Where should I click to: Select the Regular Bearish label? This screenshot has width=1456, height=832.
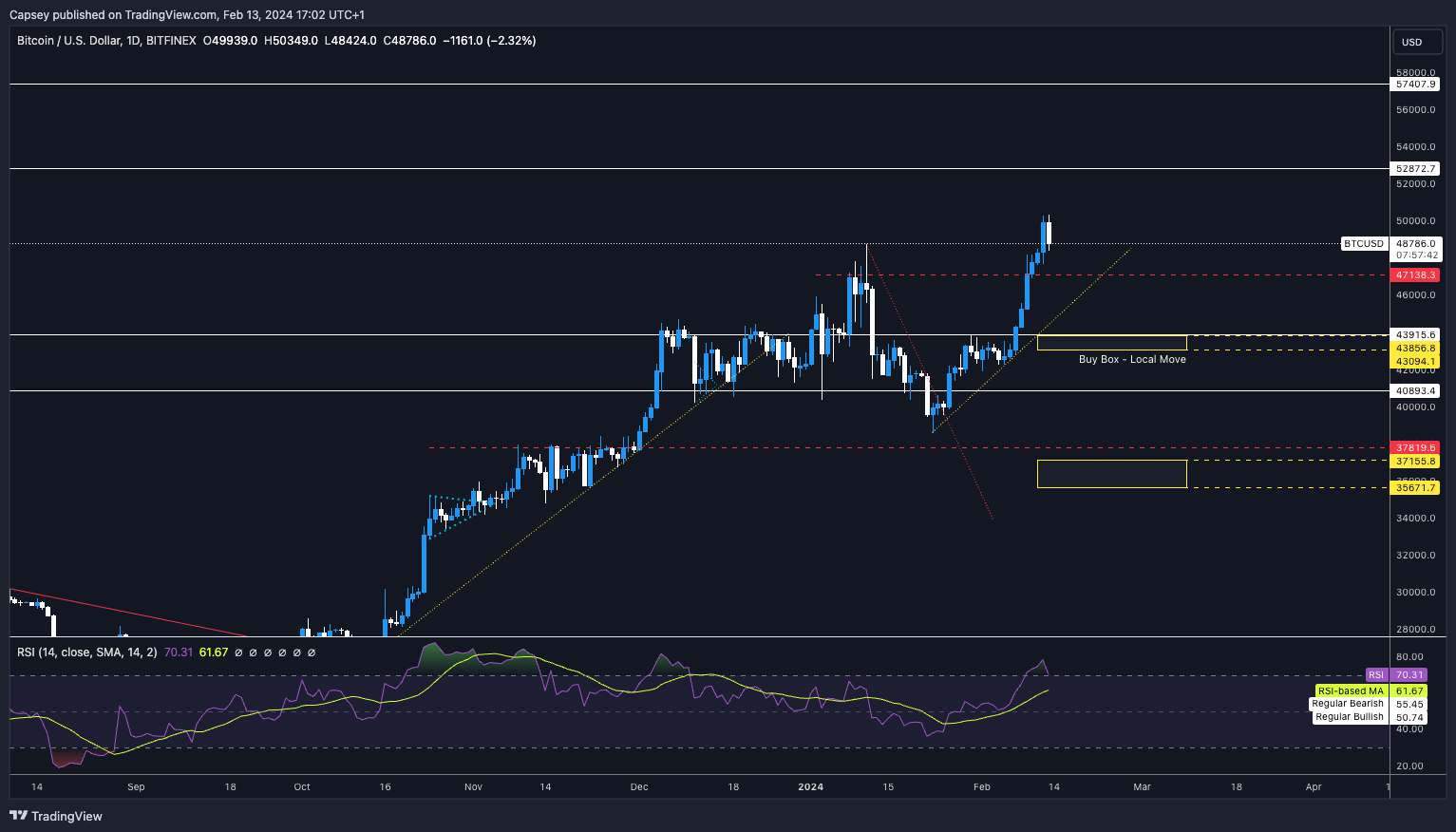[x=1347, y=704]
